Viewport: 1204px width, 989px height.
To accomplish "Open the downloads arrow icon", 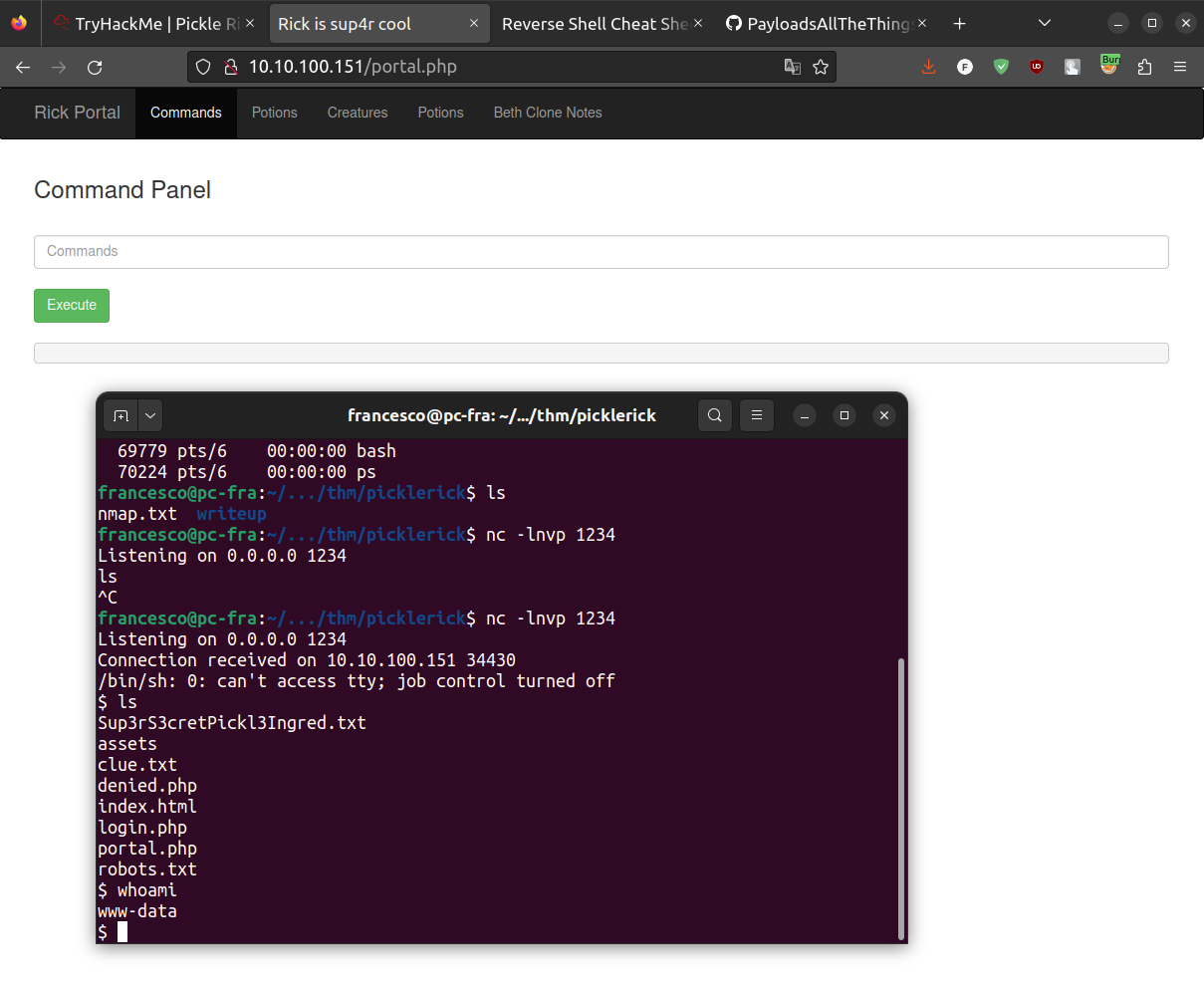I will (x=929, y=67).
